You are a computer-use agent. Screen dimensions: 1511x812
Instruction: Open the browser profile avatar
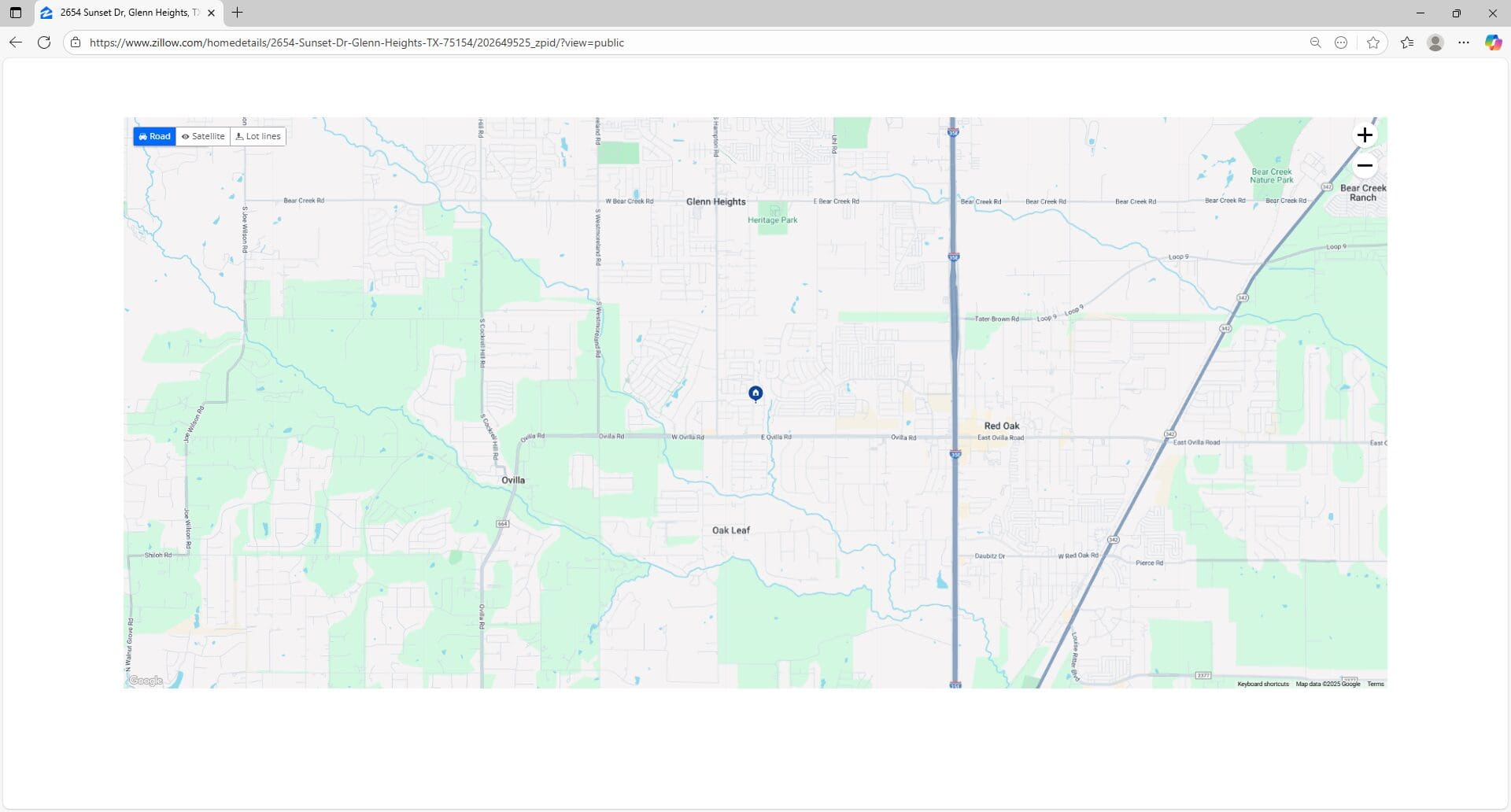(x=1435, y=42)
